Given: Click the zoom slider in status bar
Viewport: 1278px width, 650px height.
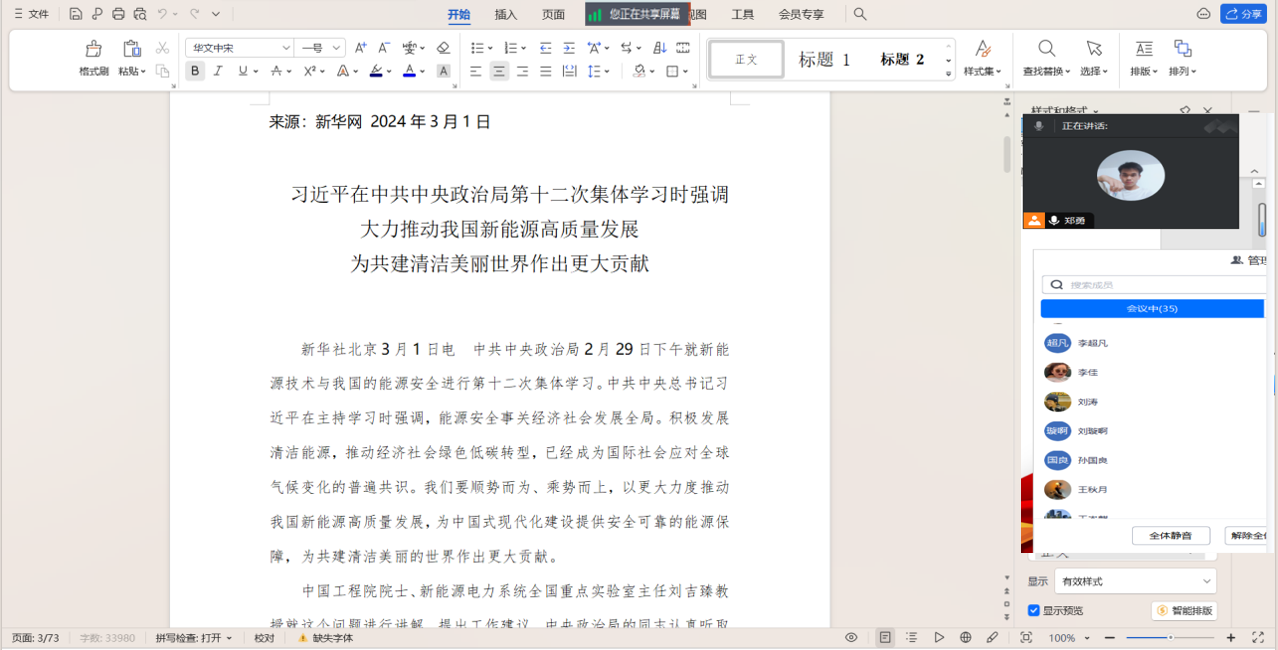Looking at the screenshot, I should (x=1170, y=637).
